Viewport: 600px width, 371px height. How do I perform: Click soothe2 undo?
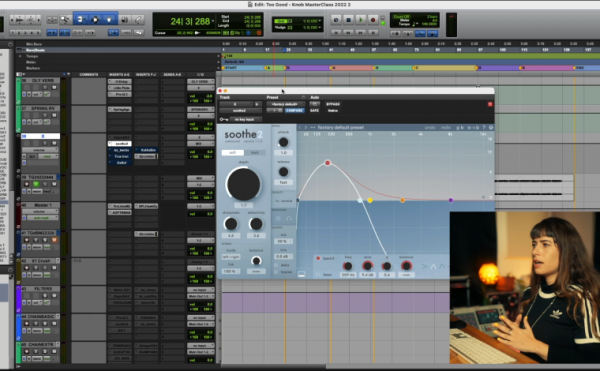(x=430, y=127)
